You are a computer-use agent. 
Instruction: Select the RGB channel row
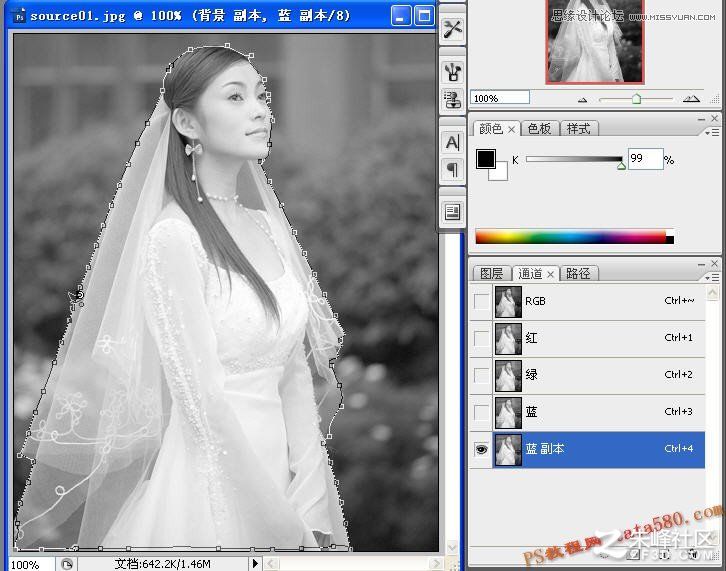[x=587, y=301]
